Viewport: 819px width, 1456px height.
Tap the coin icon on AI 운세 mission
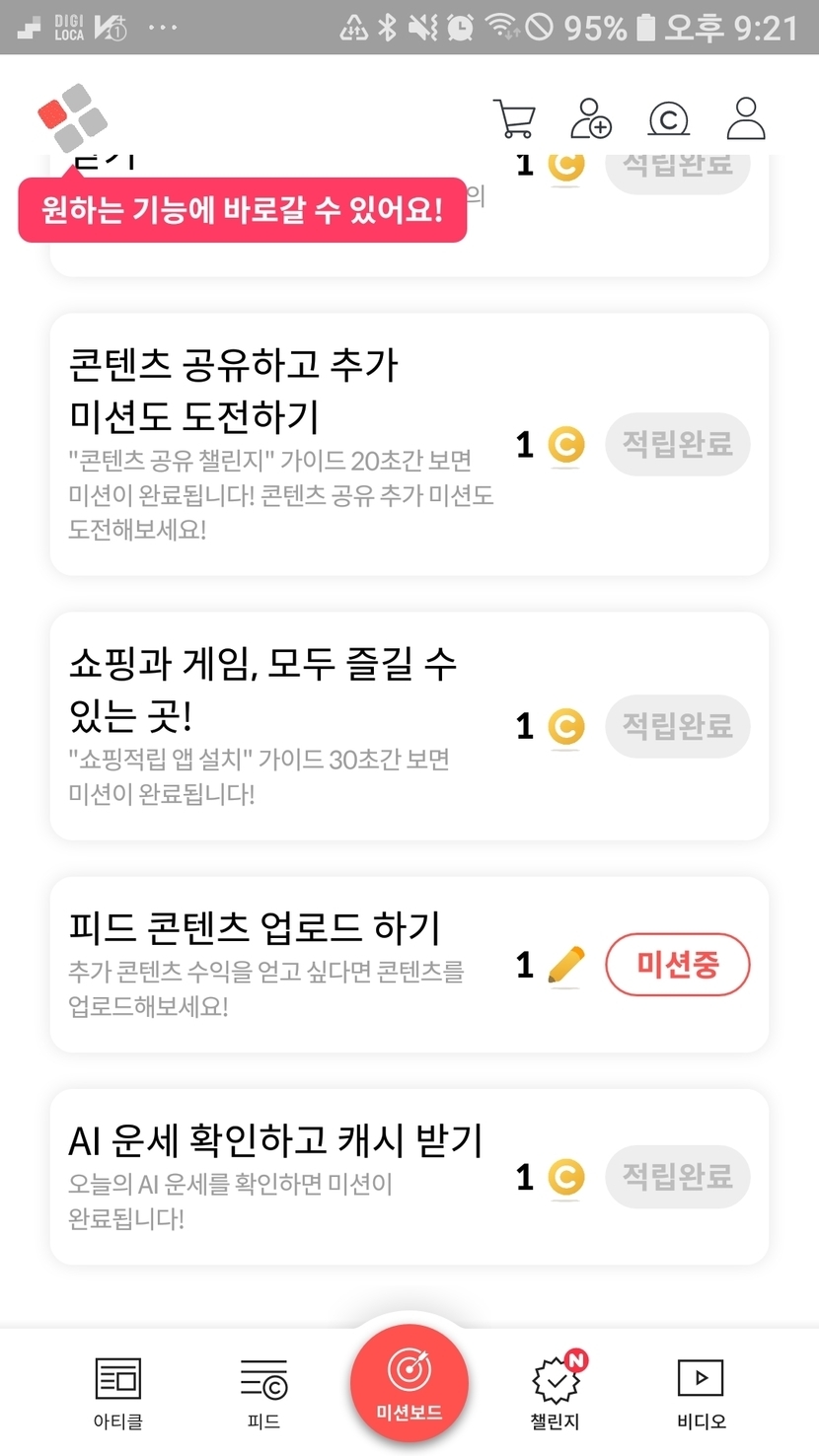565,1177
